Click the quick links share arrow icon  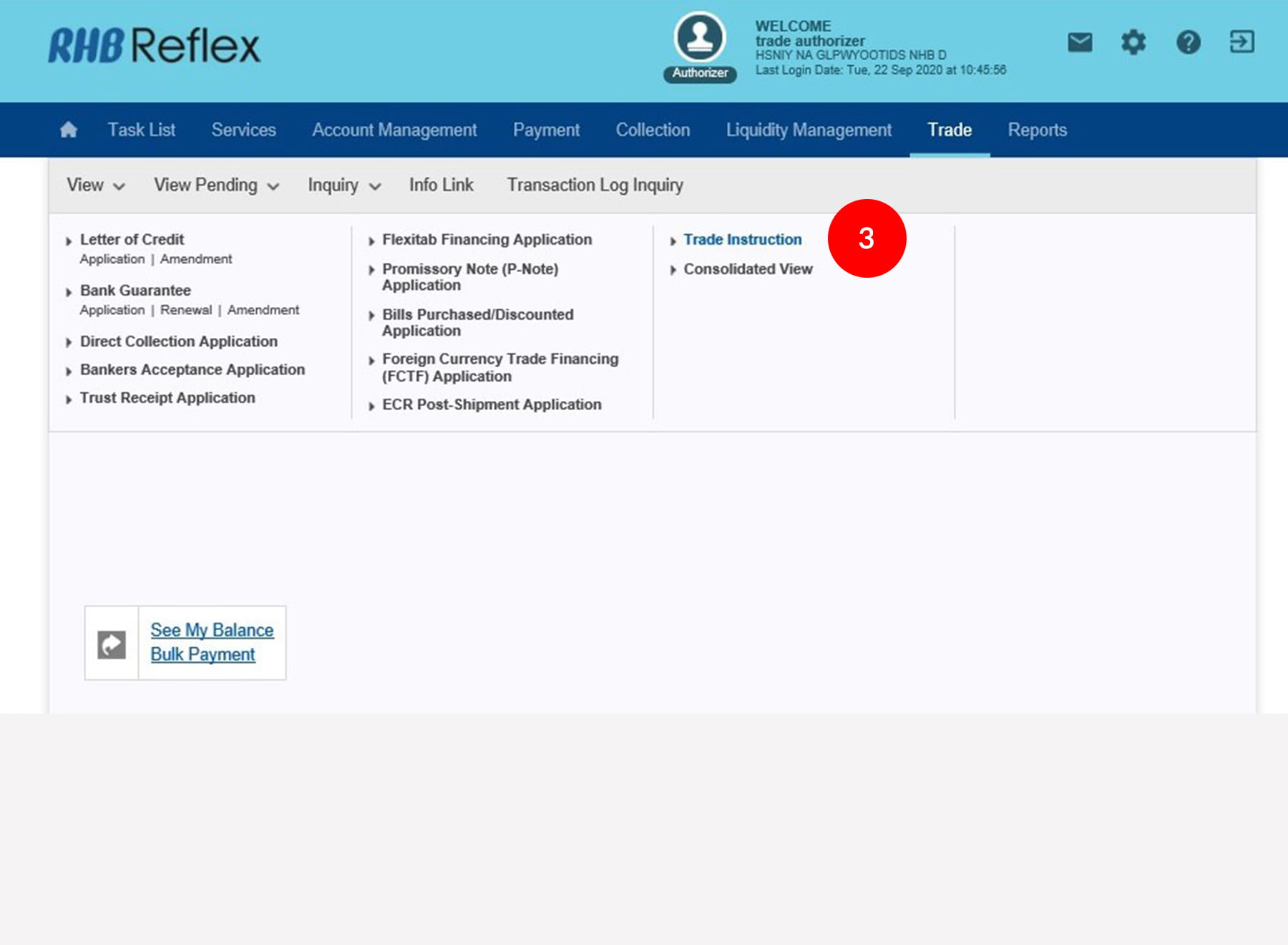(112, 644)
